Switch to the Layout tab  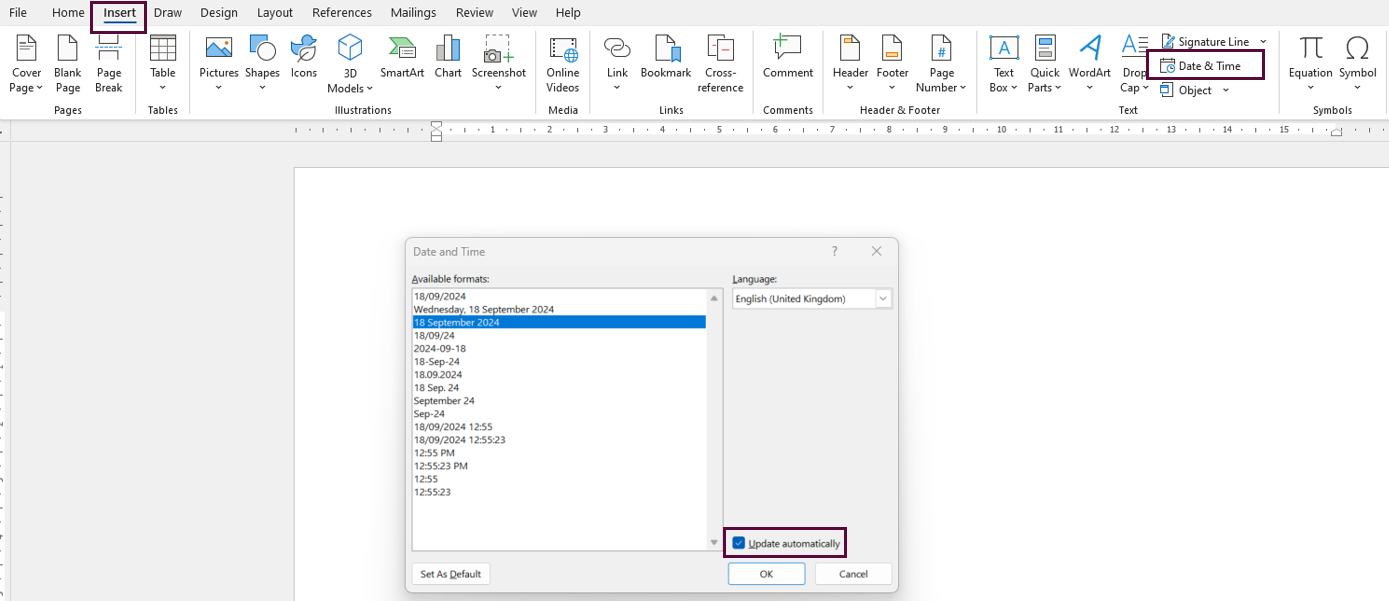275,13
